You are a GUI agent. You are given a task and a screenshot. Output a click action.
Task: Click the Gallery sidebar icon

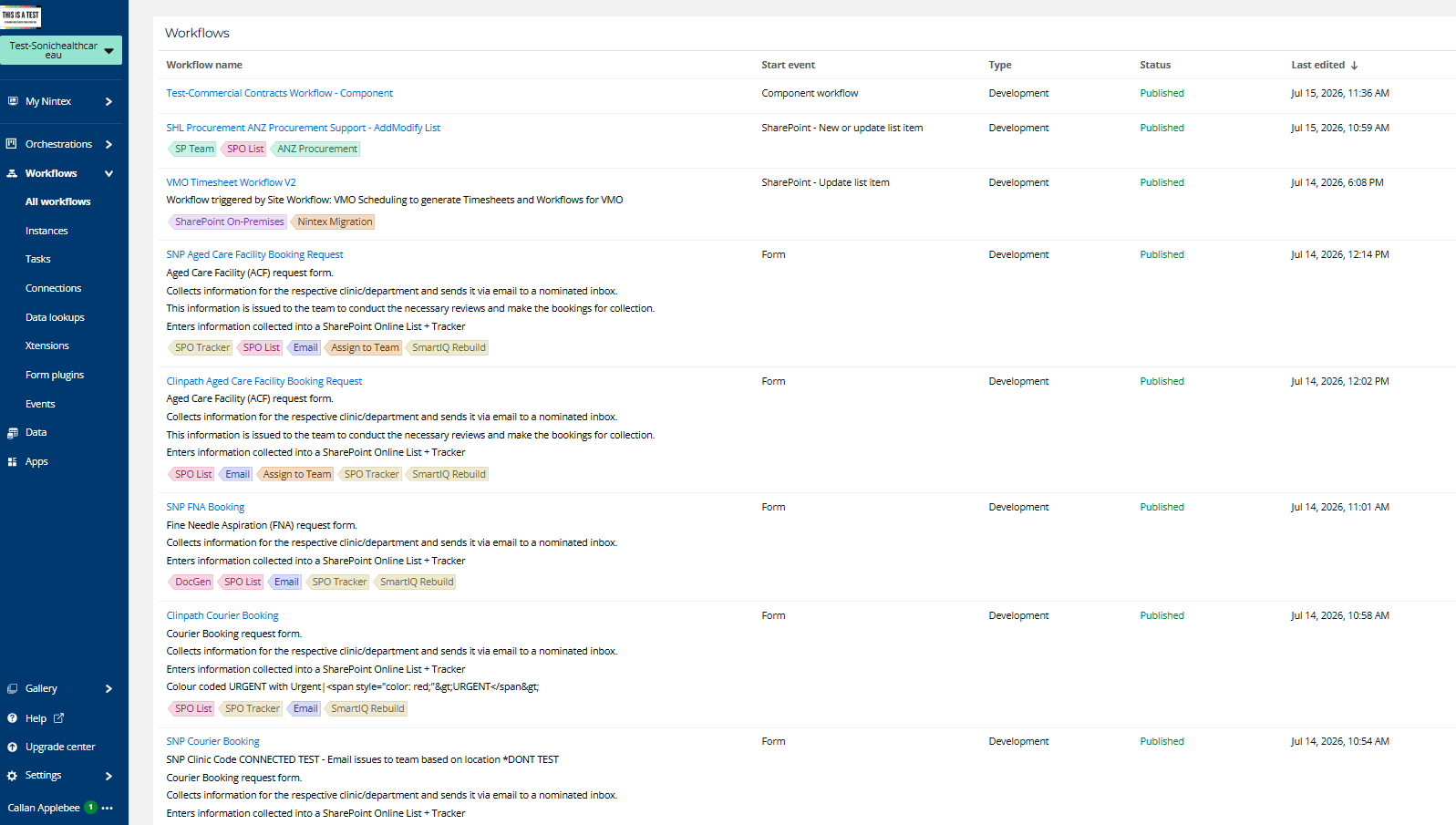point(12,689)
